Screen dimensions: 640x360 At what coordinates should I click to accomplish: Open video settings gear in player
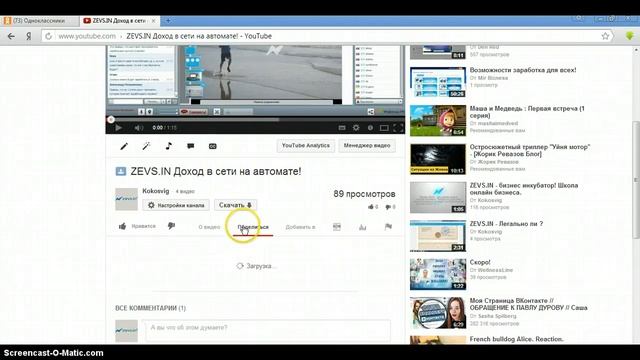[356, 128]
